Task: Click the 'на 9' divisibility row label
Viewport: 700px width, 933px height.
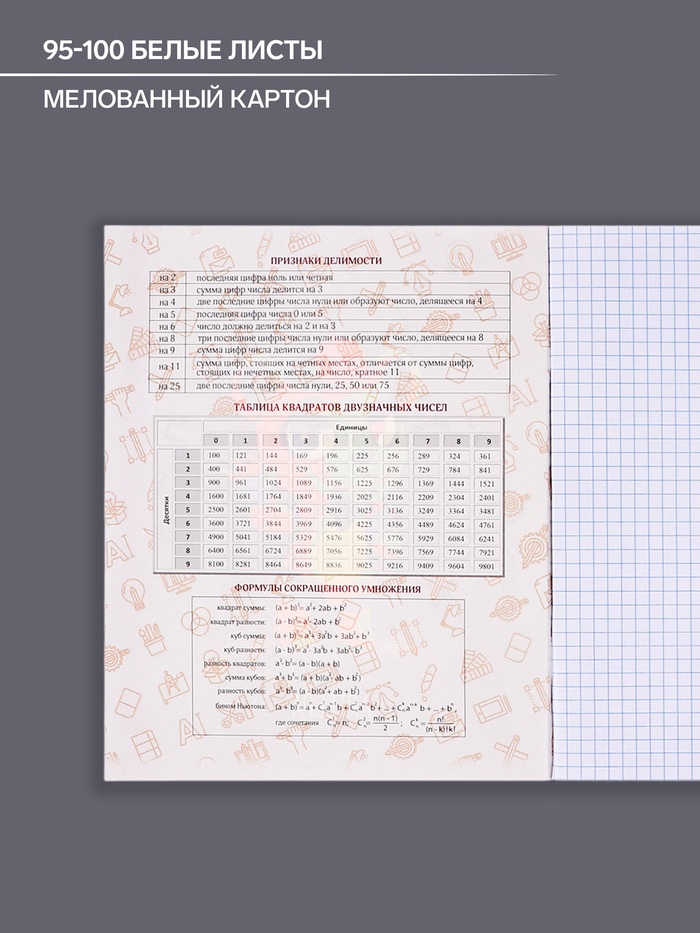Action: tap(167, 350)
